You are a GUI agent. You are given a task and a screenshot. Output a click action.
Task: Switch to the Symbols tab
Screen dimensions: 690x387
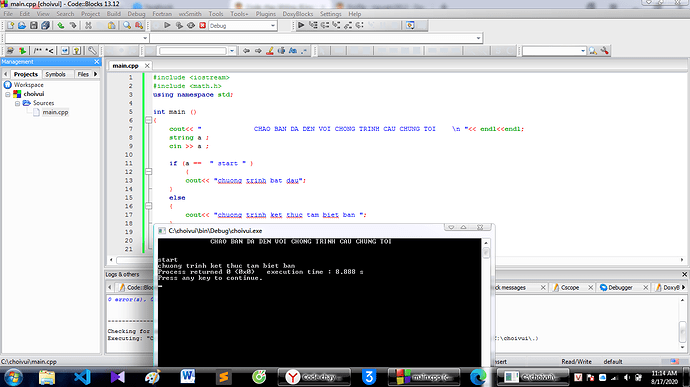(x=55, y=74)
